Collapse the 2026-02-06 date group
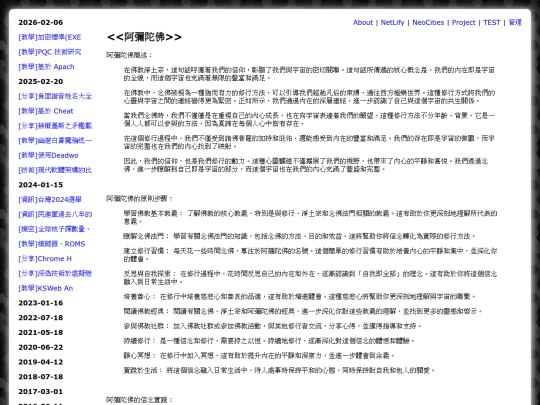540x405 pixels. (x=41, y=22)
